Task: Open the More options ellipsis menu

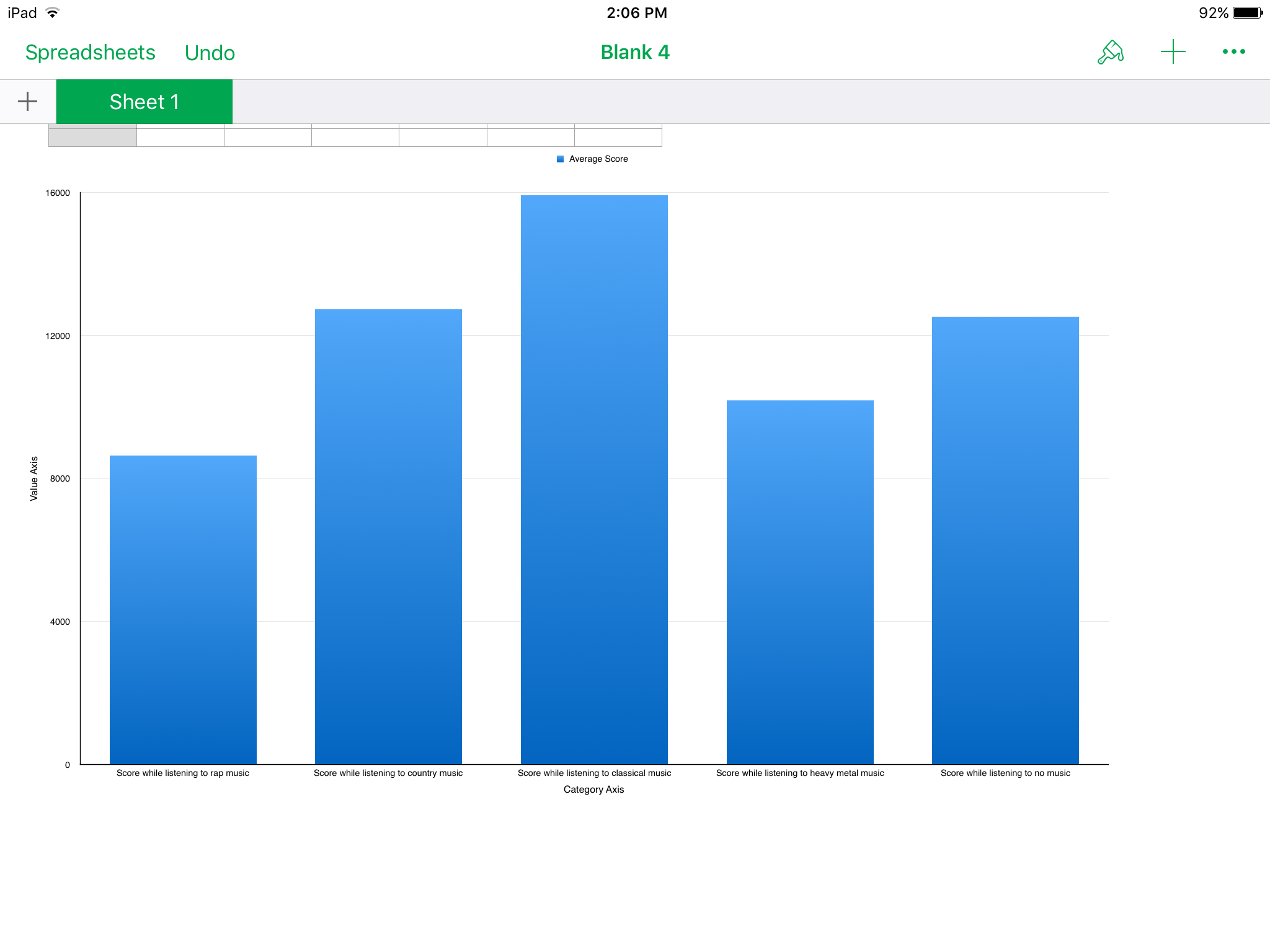Action: tap(1233, 52)
